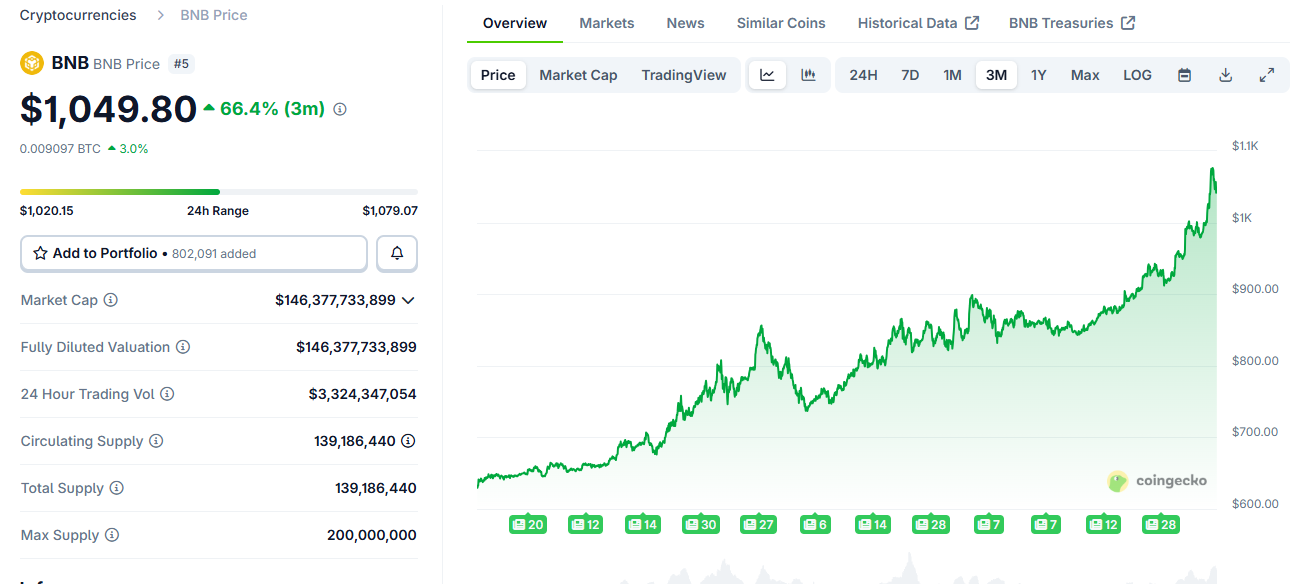Screen dimensions: 1301x584
Task: Open the Similar Coins tab
Action: [781, 23]
